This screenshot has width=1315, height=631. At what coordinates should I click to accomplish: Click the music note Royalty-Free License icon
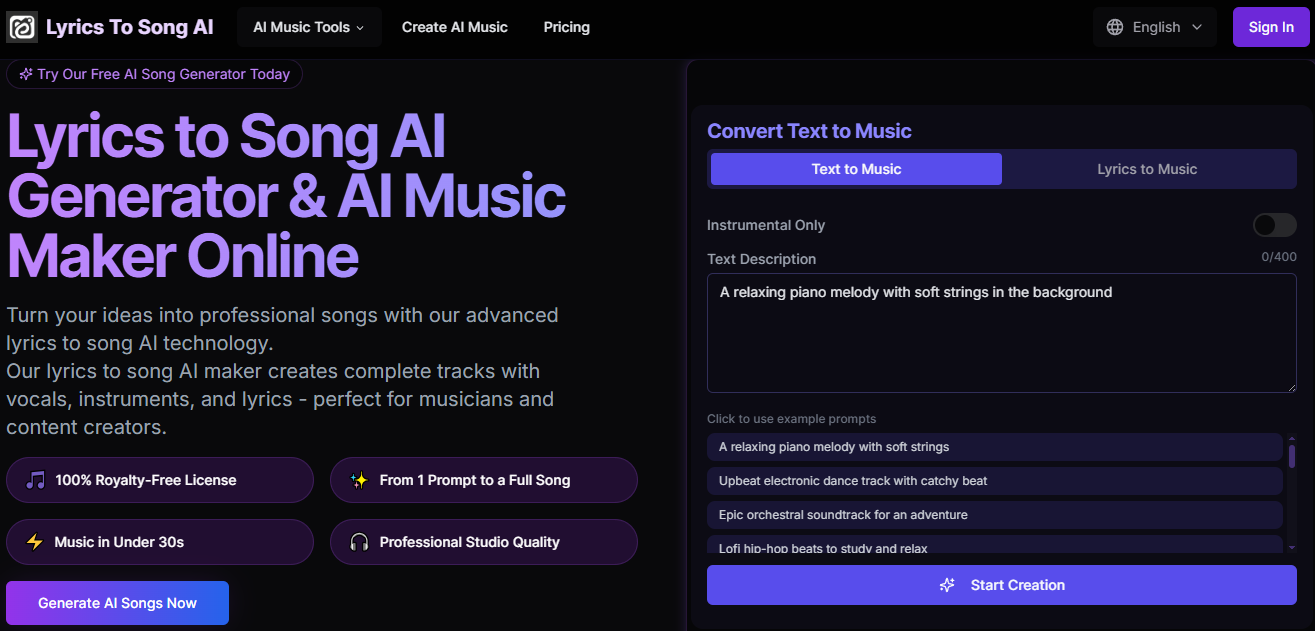point(36,480)
